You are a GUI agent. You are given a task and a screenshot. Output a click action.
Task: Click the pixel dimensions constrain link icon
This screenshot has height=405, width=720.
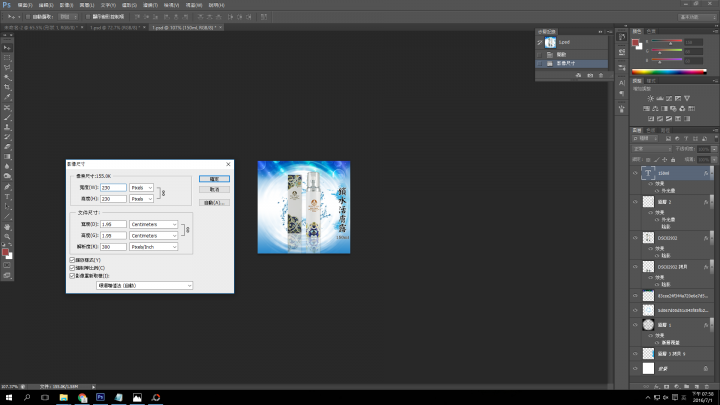(x=163, y=193)
